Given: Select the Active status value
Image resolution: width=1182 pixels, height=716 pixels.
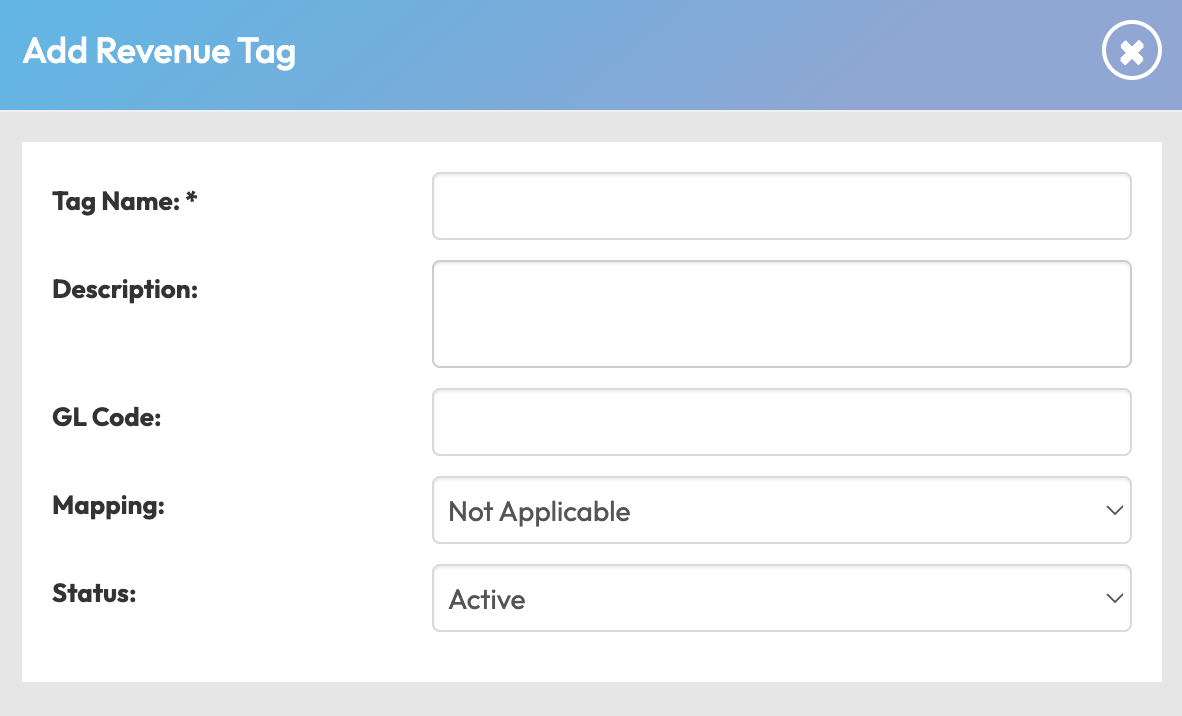Looking at the screenshot, I should 487,600.
